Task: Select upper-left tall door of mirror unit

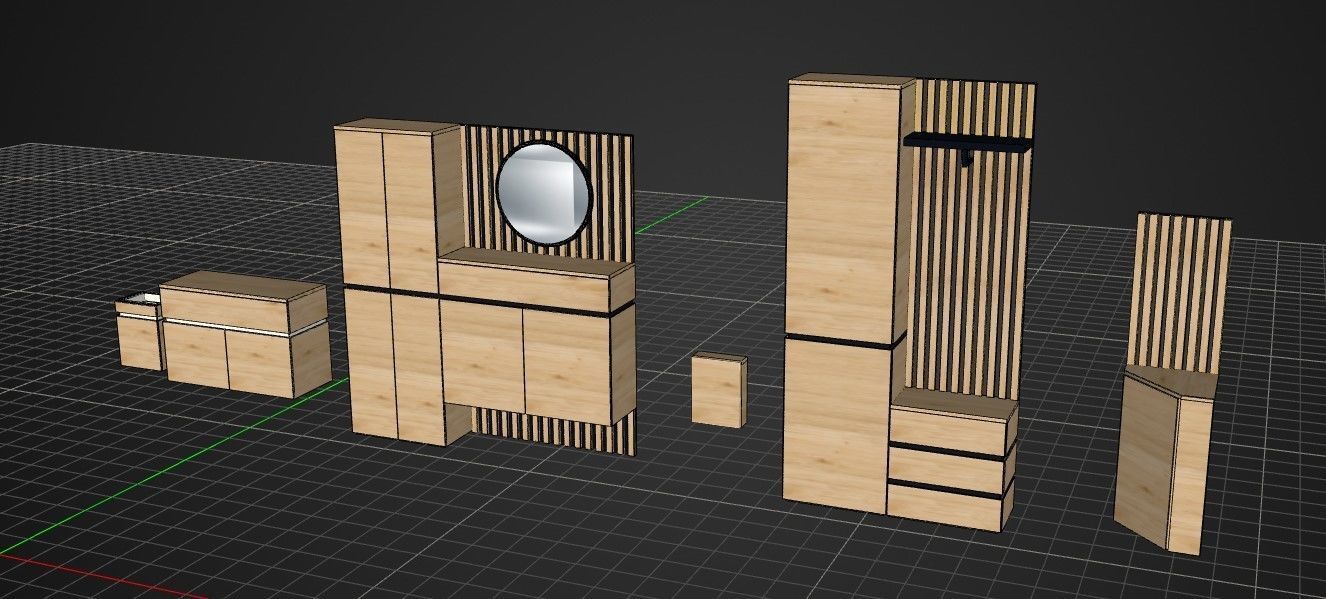Action: [x=360, y=208]
